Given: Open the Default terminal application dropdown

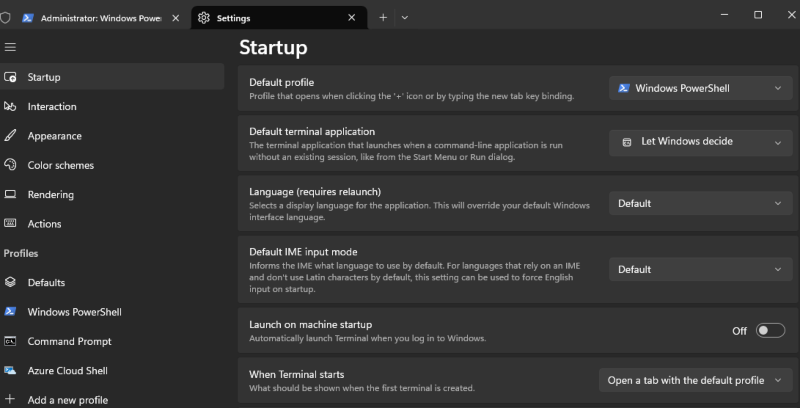Looking at the screenshot, I should click(701, 142).
